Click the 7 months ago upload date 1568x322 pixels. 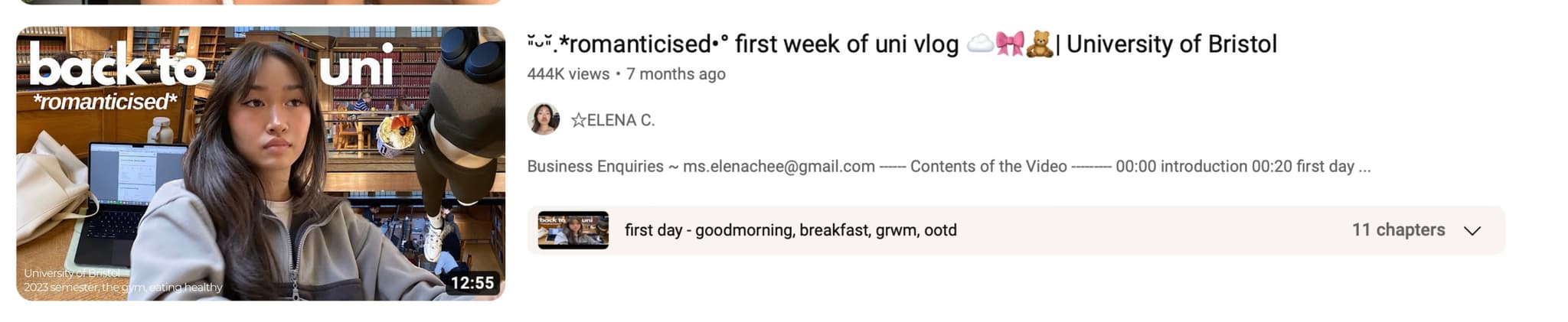[676, 74]
